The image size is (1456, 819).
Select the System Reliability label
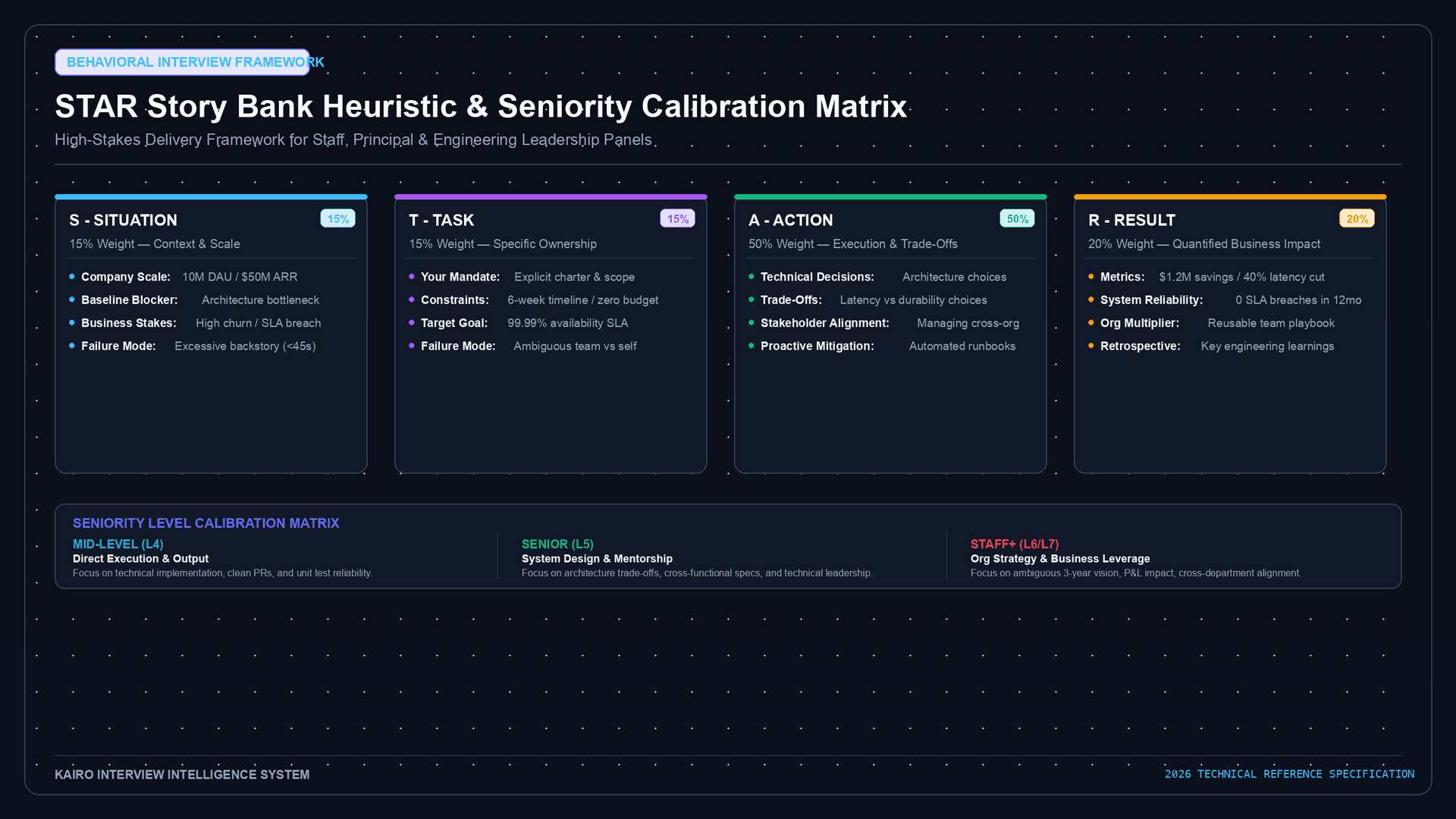coord(1152,300)
